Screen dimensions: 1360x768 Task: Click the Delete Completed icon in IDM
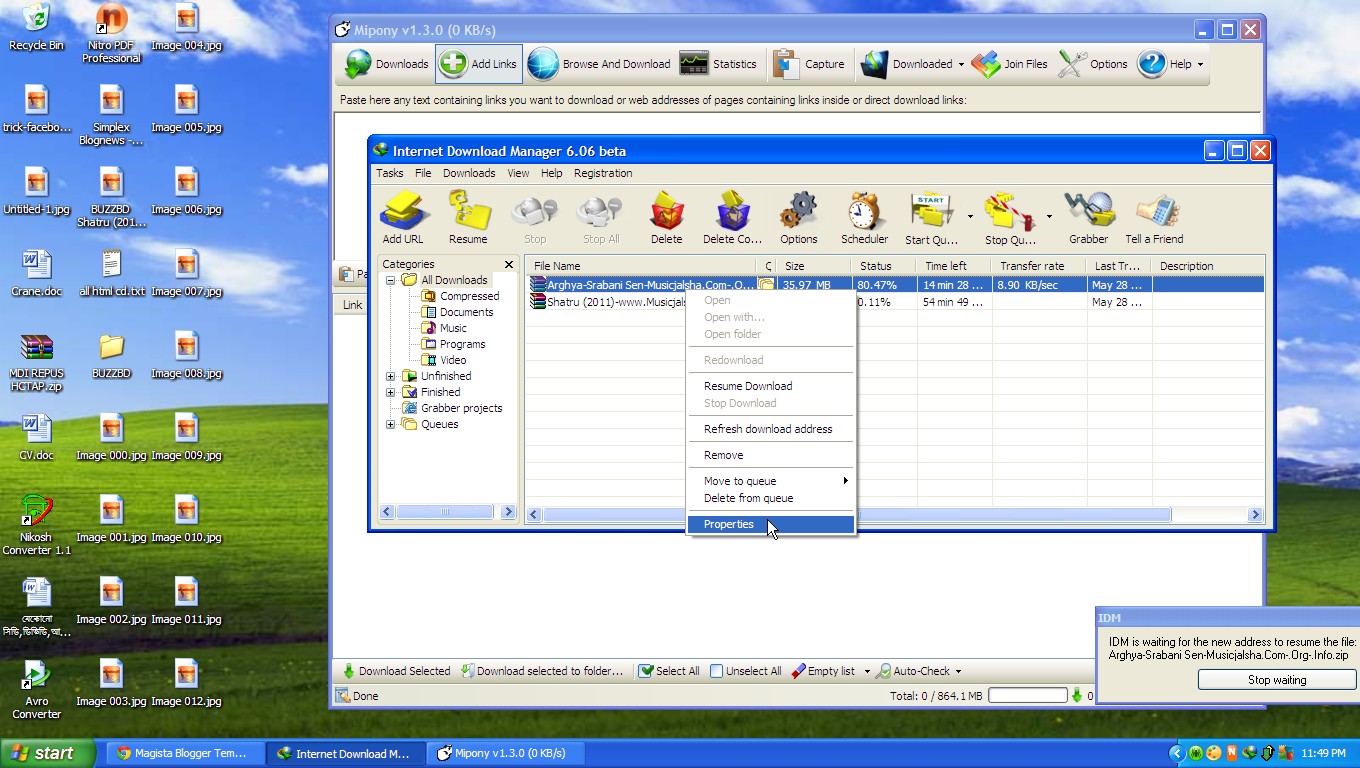[x=732, y=217]
